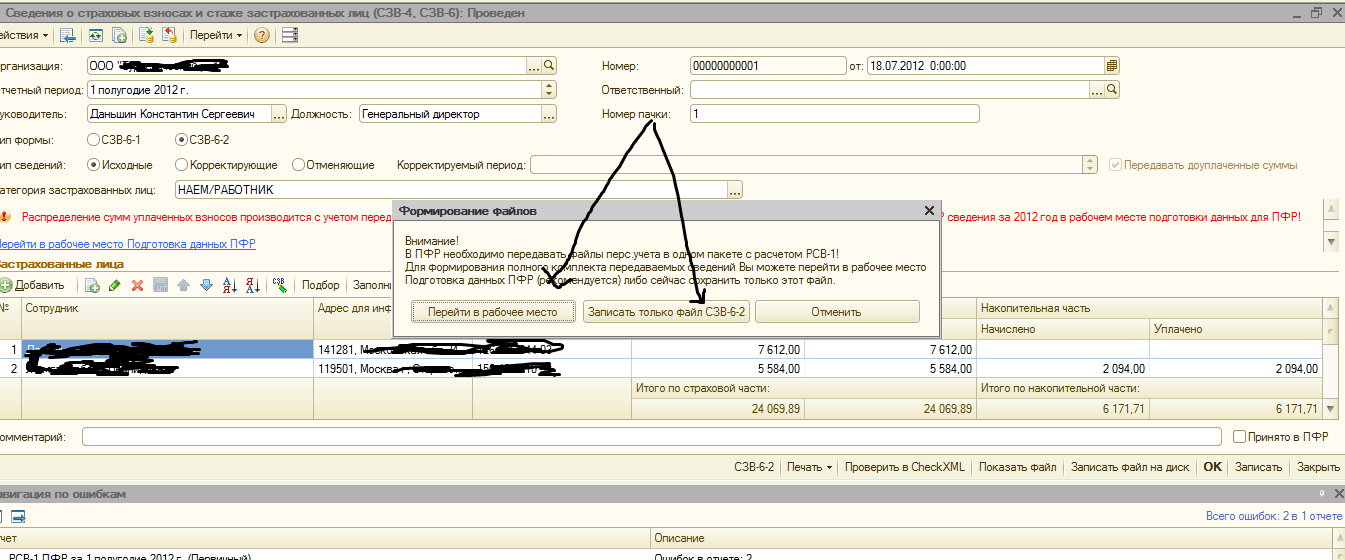This screenshot has height=560, width=1345.
Task: Open the Перейти dropdown menu in toolbar
Action: 216,35
